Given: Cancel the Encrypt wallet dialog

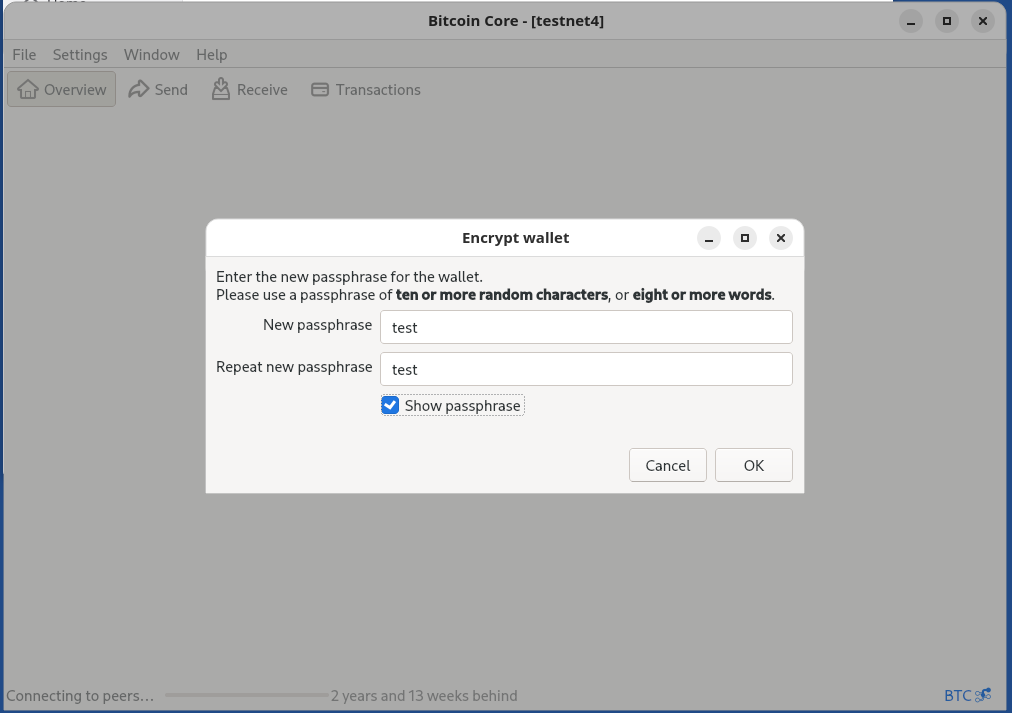Looking at the screenshot, I should (x=667, y=465).
